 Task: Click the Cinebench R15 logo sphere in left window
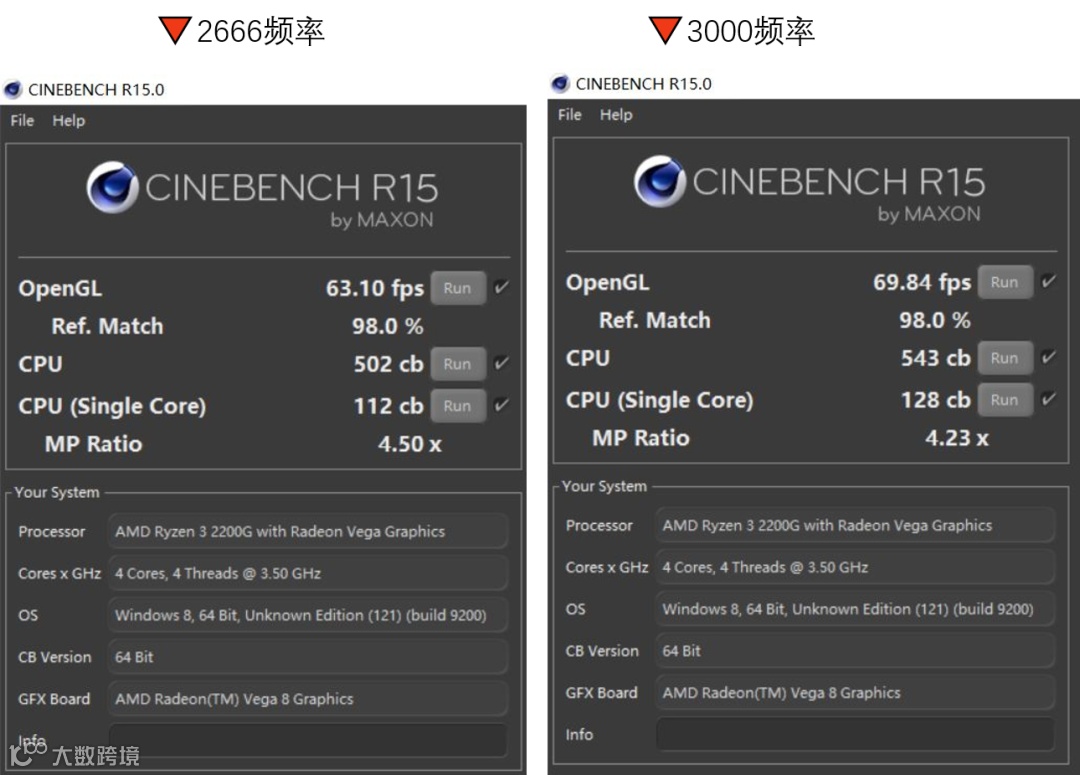pyautogui.click(x=112, y=187)
